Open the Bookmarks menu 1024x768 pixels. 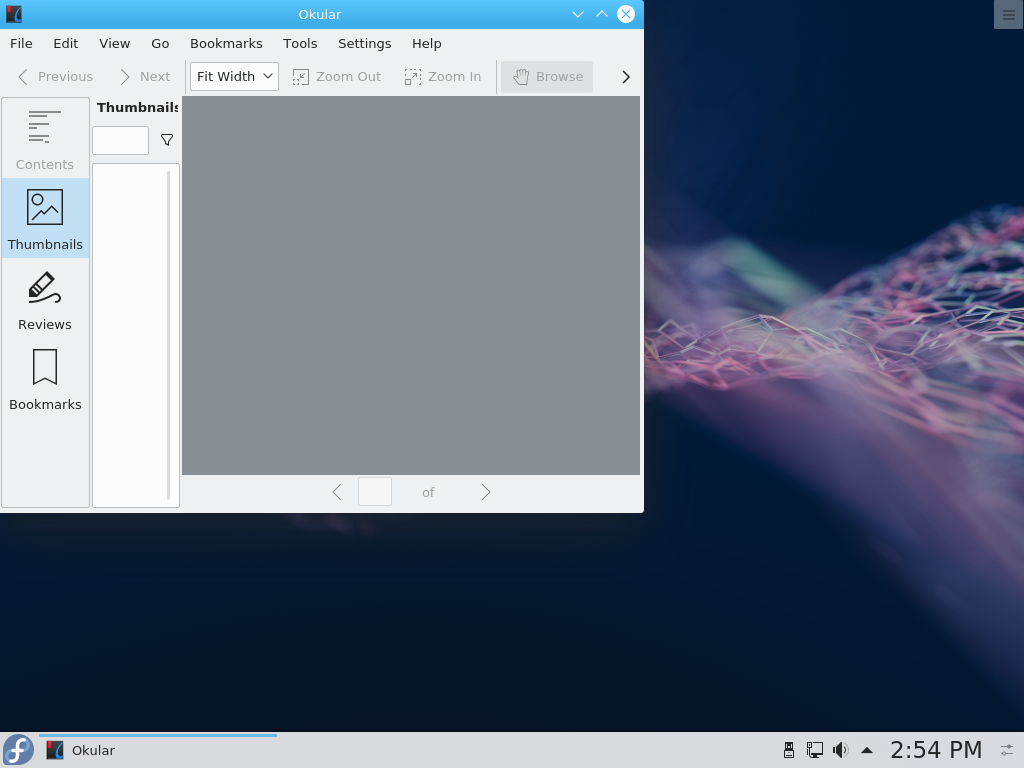[x=226, y=44]
